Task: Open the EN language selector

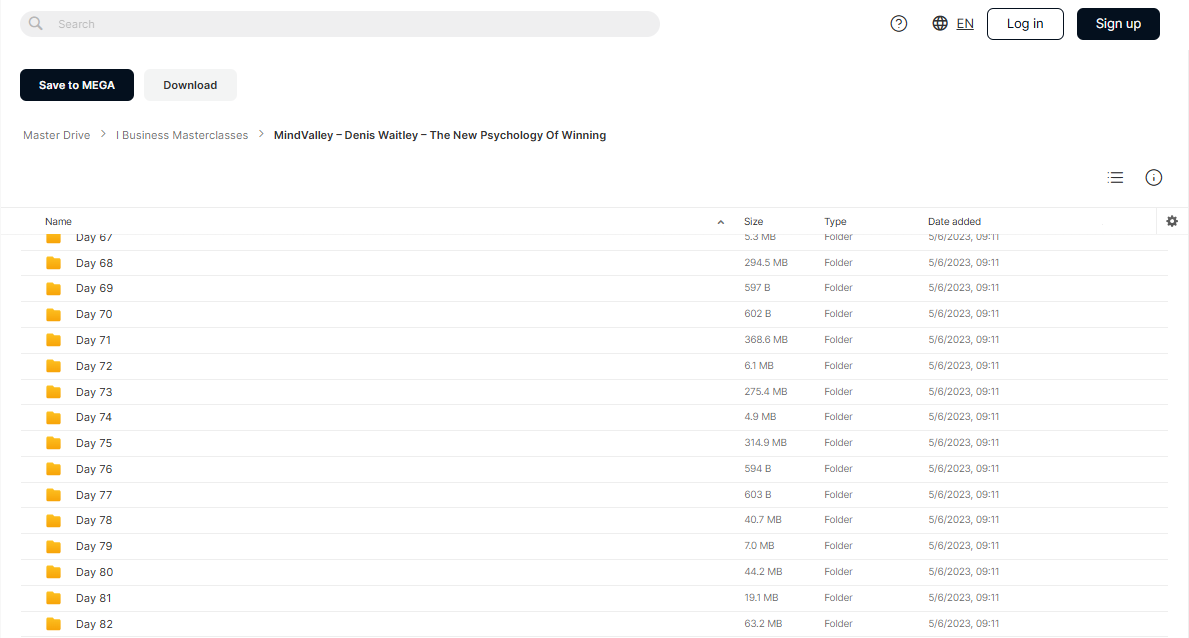Action: point(965,24)
